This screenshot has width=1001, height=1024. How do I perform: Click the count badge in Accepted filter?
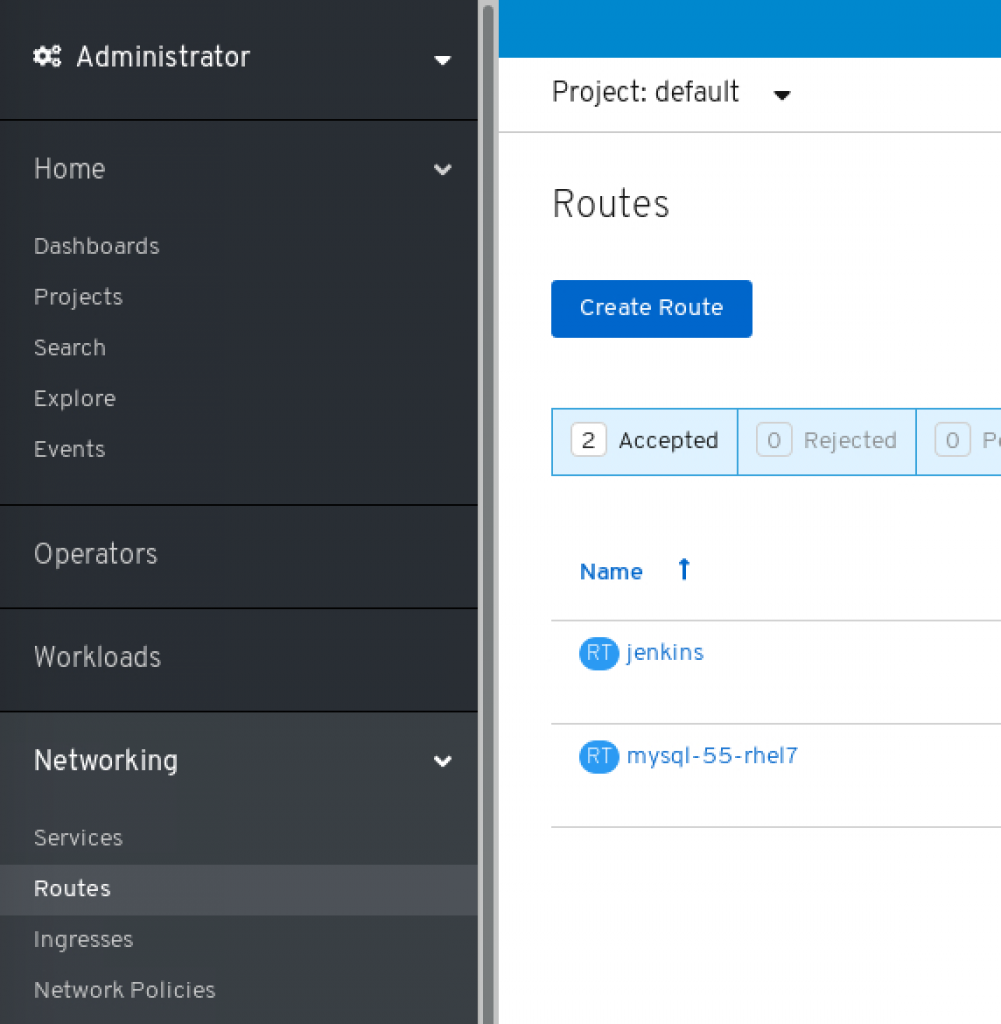(588, 440)
